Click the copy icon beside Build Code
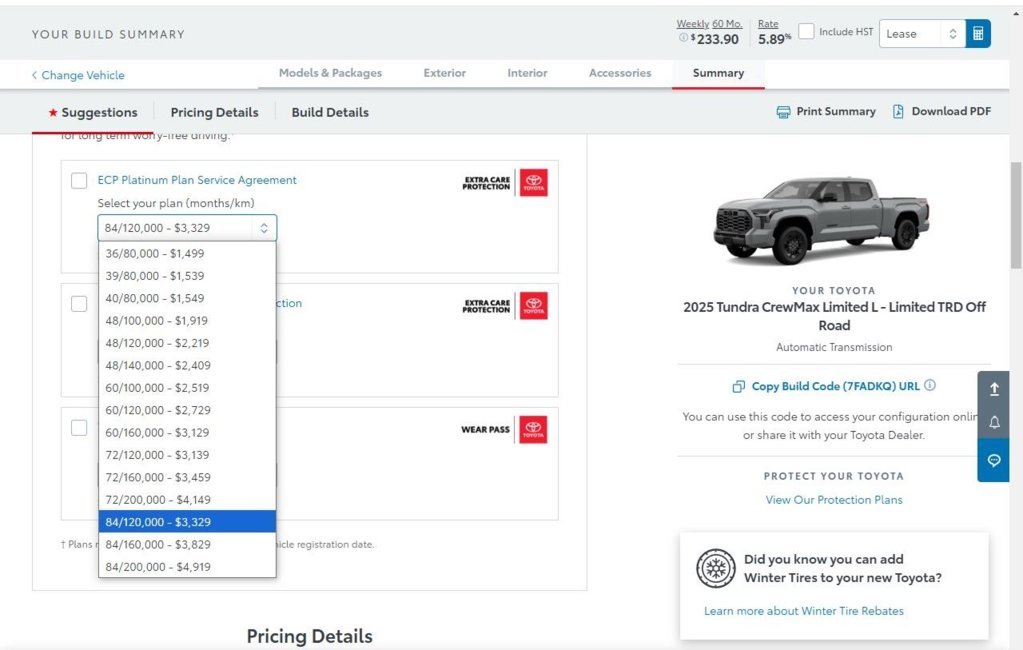 [x=739, y=386]
